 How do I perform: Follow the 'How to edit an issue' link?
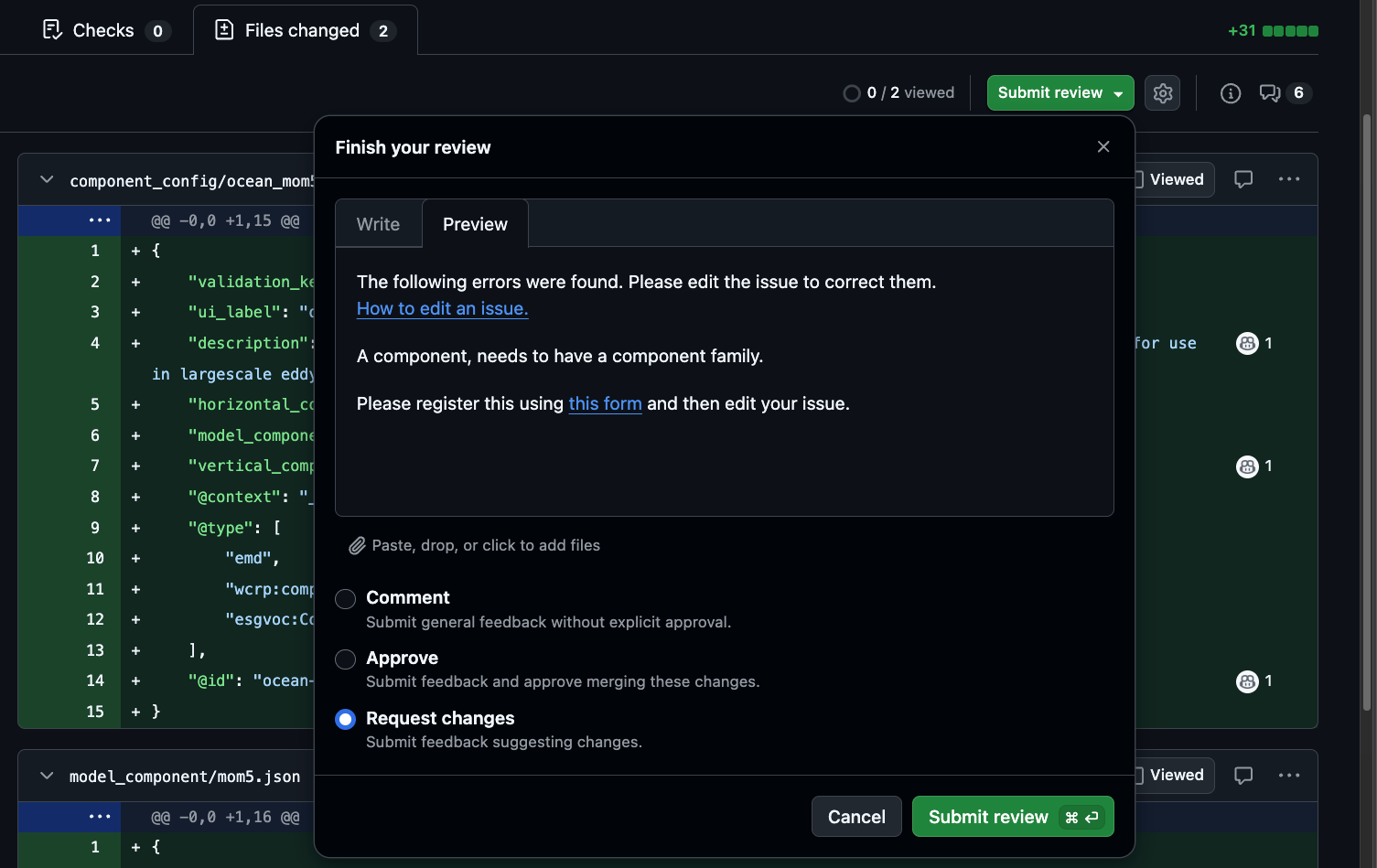click(x=442, y=309)
